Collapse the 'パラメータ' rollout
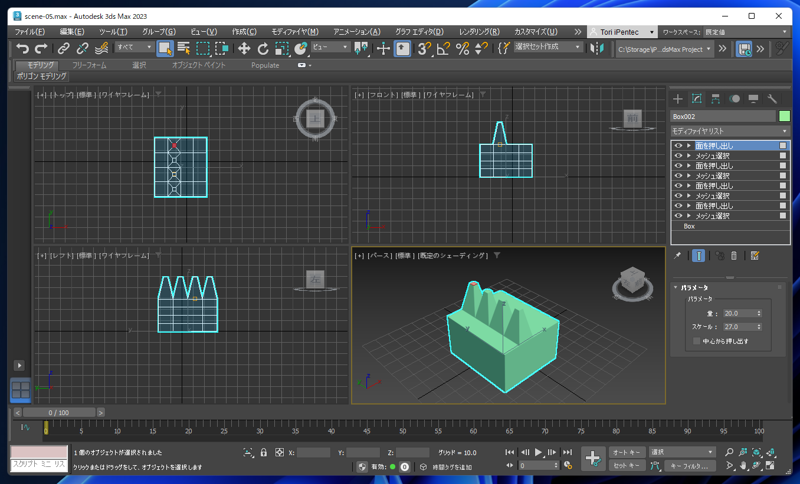This screenshot has width=800, height=484. pyautogui.click(x=694, y=288)
